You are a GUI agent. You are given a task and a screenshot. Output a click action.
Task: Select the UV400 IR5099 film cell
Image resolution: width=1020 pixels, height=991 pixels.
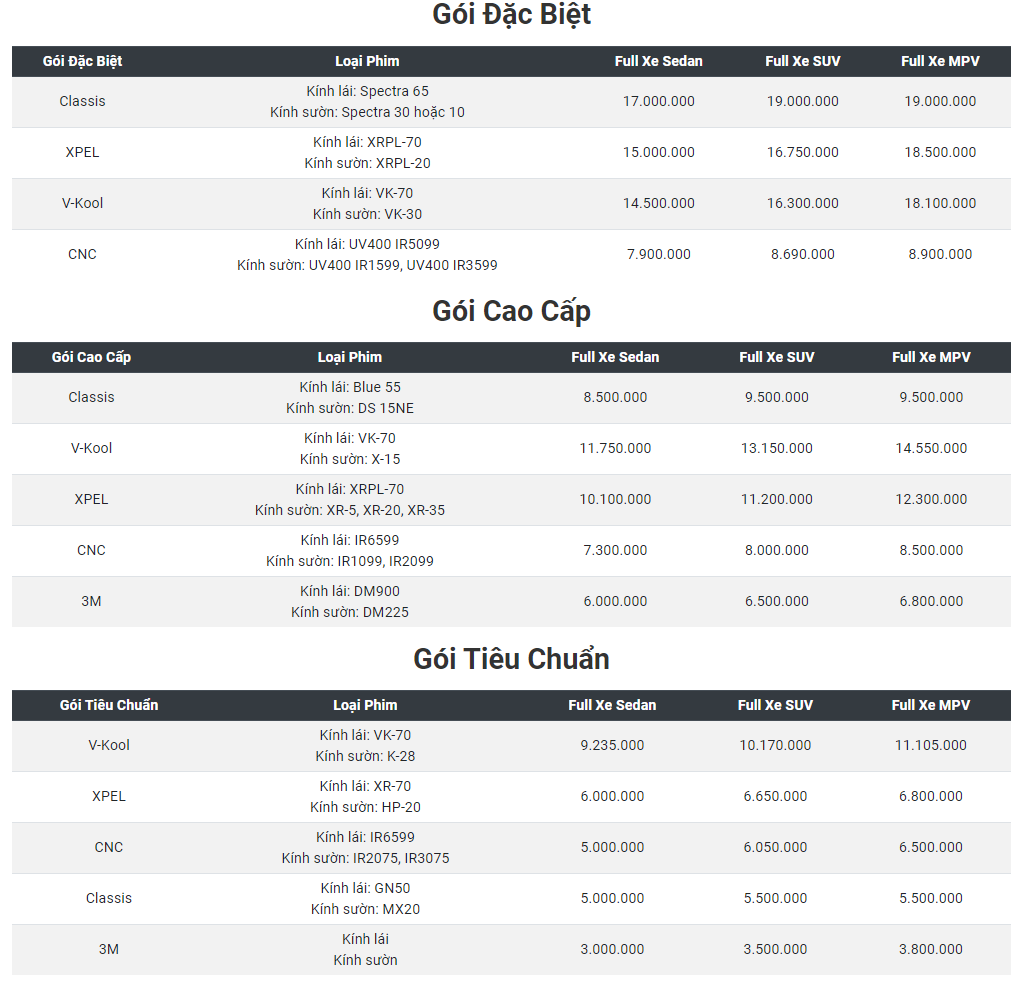pos(367,254)
